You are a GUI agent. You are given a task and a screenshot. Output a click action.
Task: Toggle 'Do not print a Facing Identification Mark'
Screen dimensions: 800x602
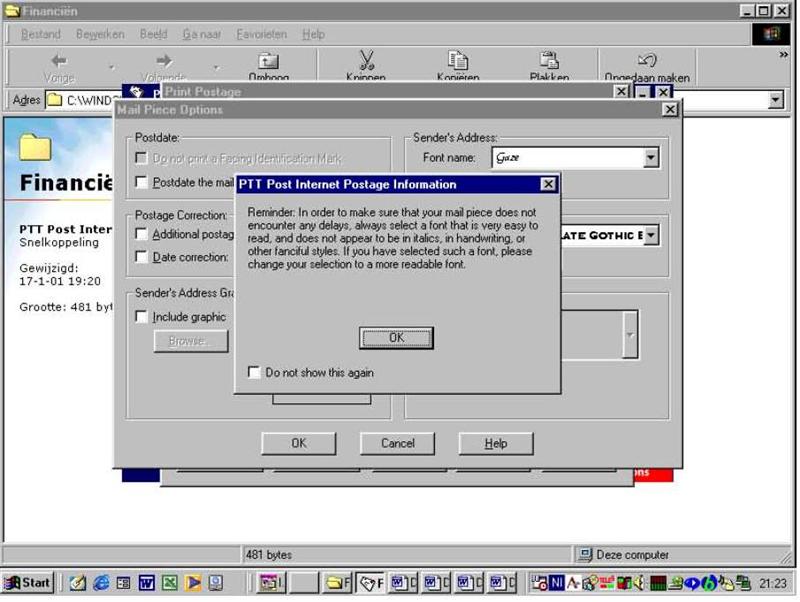click(x=141, y=158)
